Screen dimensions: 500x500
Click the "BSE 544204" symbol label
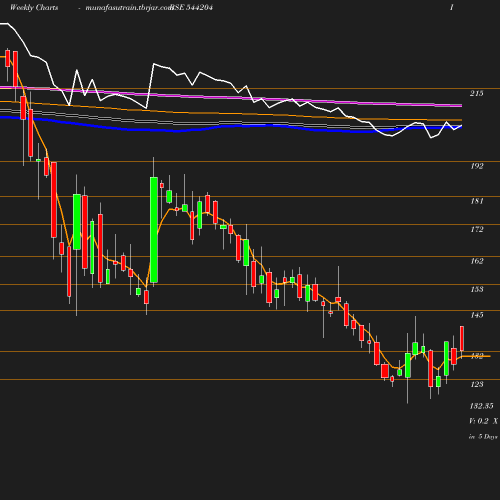[192, 7]
